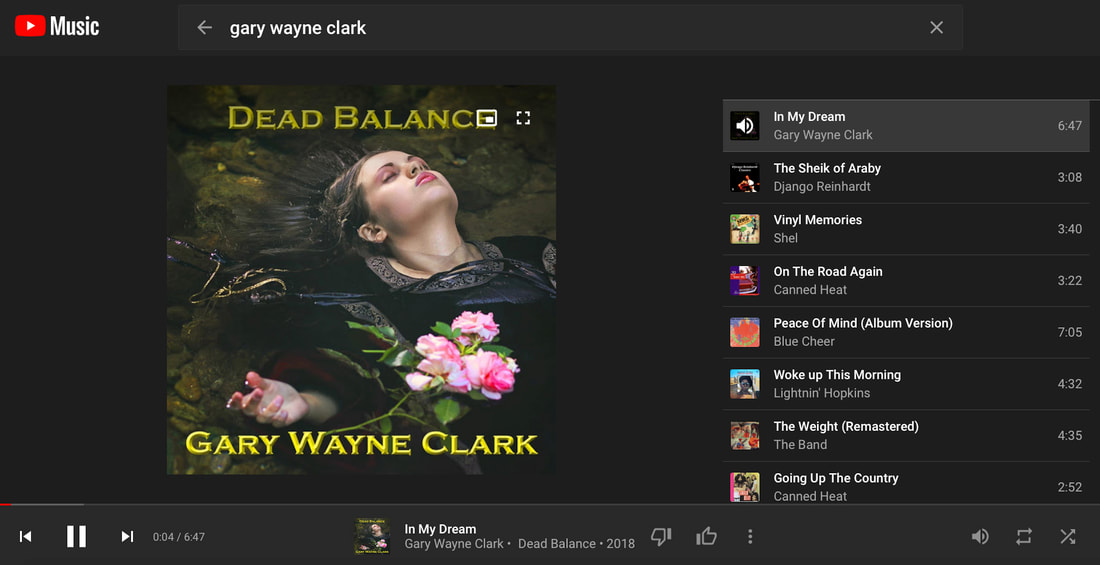Open The Band in the queue
This screenshot has height=565, width=1100.
(x=800, y=444)
